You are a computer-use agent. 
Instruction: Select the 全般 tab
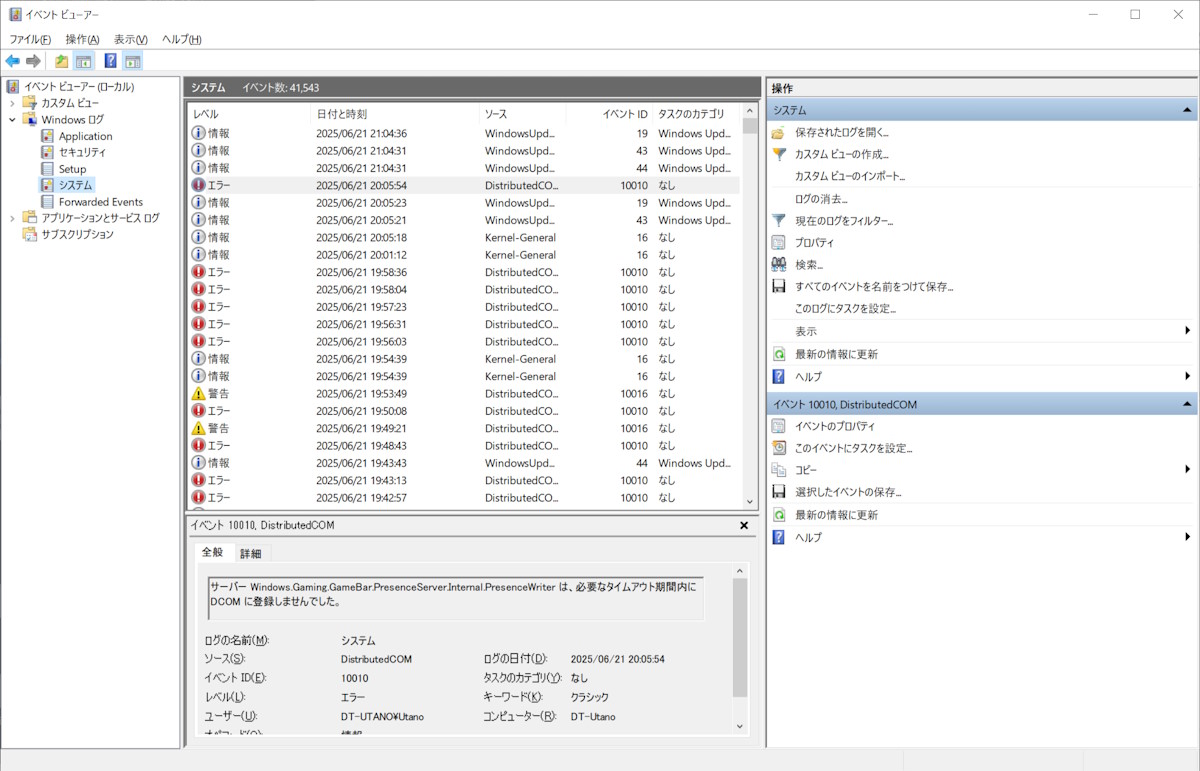click(x=213, y=552)
